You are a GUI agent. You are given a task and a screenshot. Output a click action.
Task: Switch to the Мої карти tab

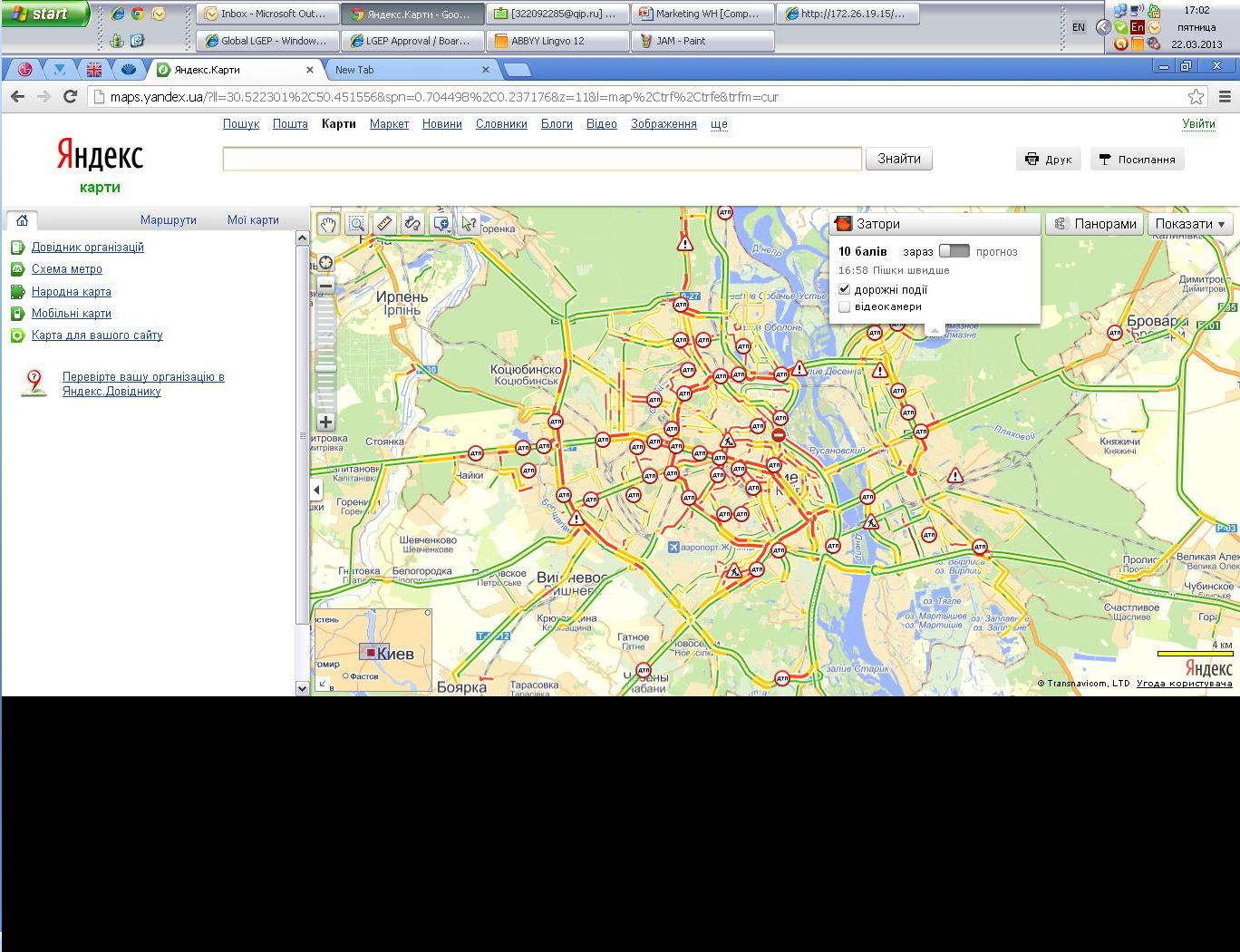[x=253, y=220]
